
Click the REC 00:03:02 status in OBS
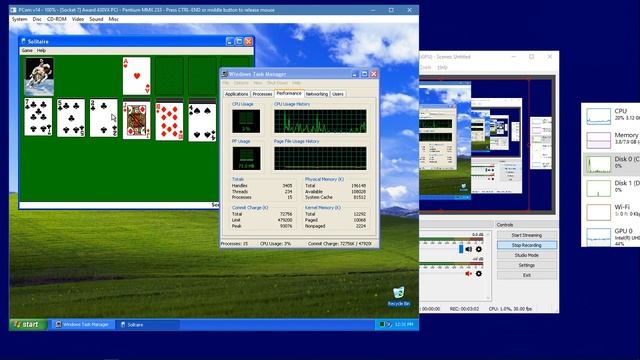tap(464, 309)
